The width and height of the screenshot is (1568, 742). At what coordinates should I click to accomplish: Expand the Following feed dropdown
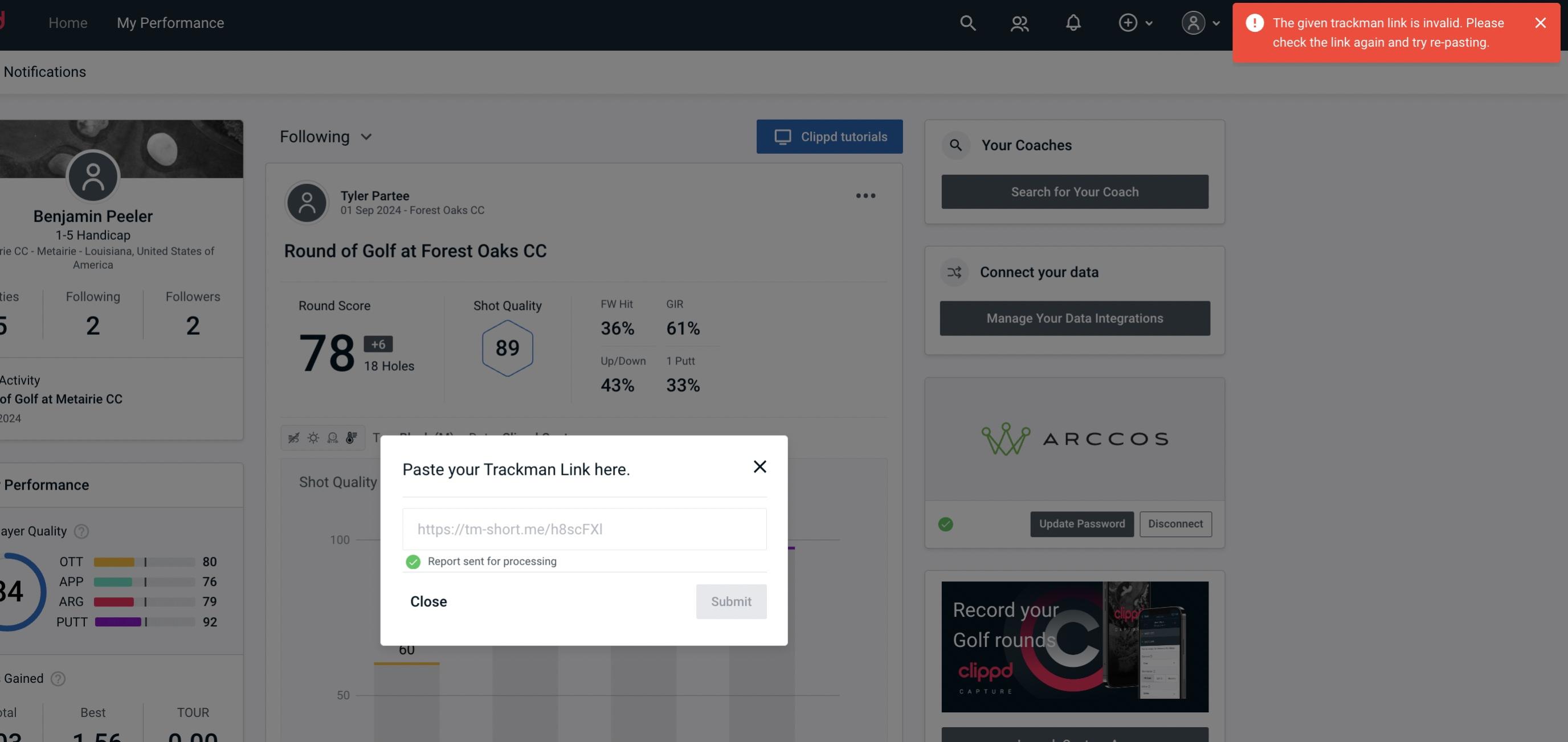tap(326, 136)
